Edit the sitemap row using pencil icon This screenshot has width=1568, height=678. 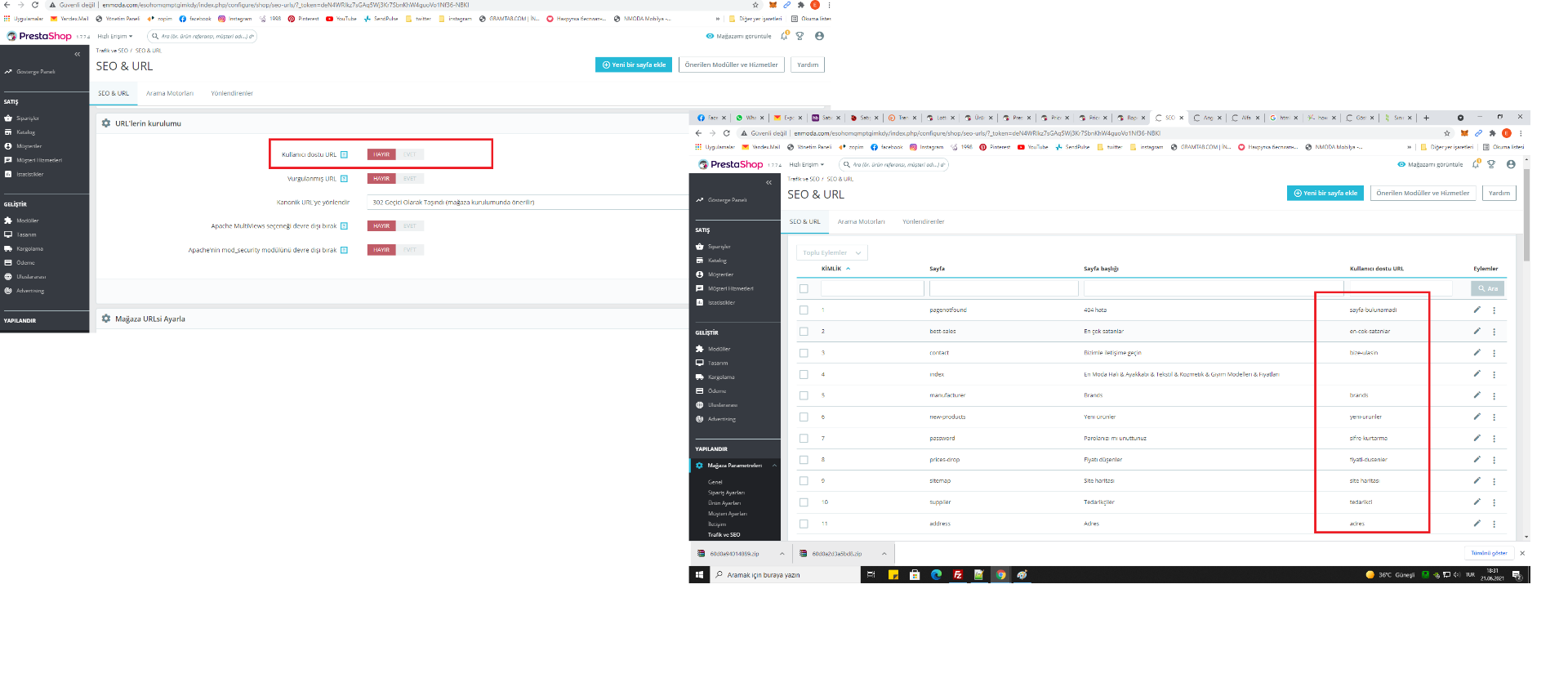click(1477, 480)
